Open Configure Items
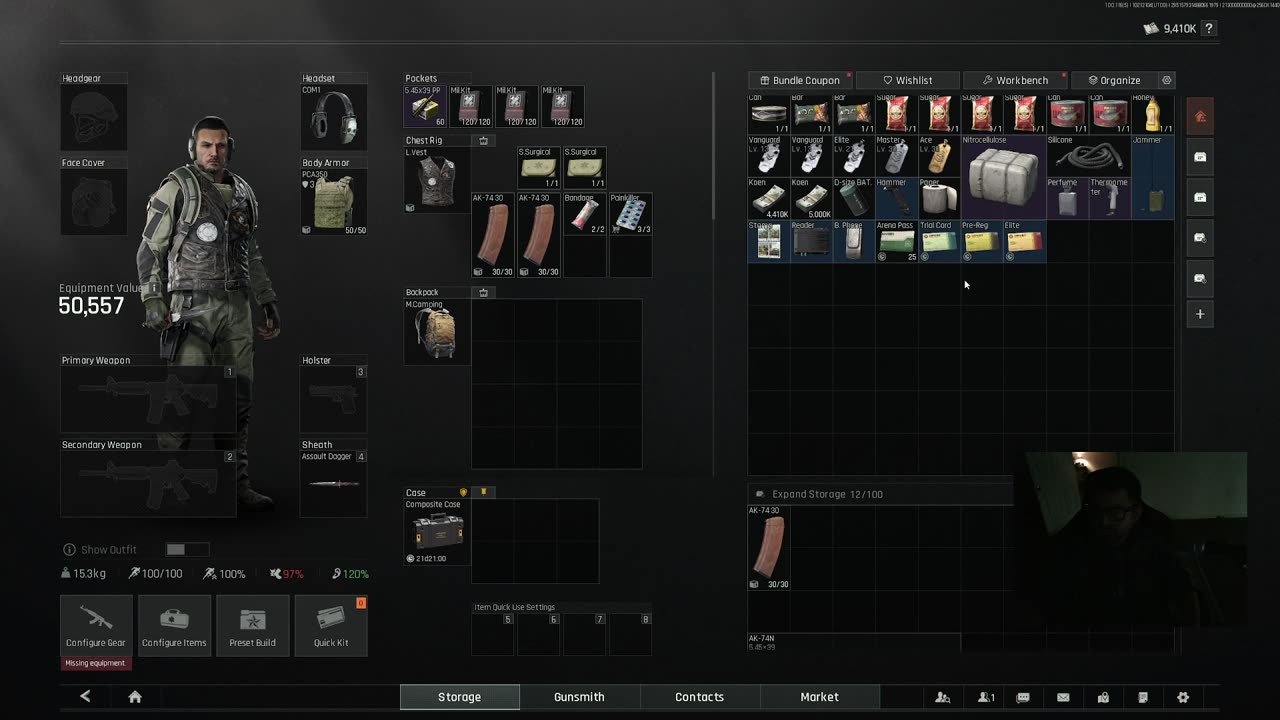 coord(174,625)
